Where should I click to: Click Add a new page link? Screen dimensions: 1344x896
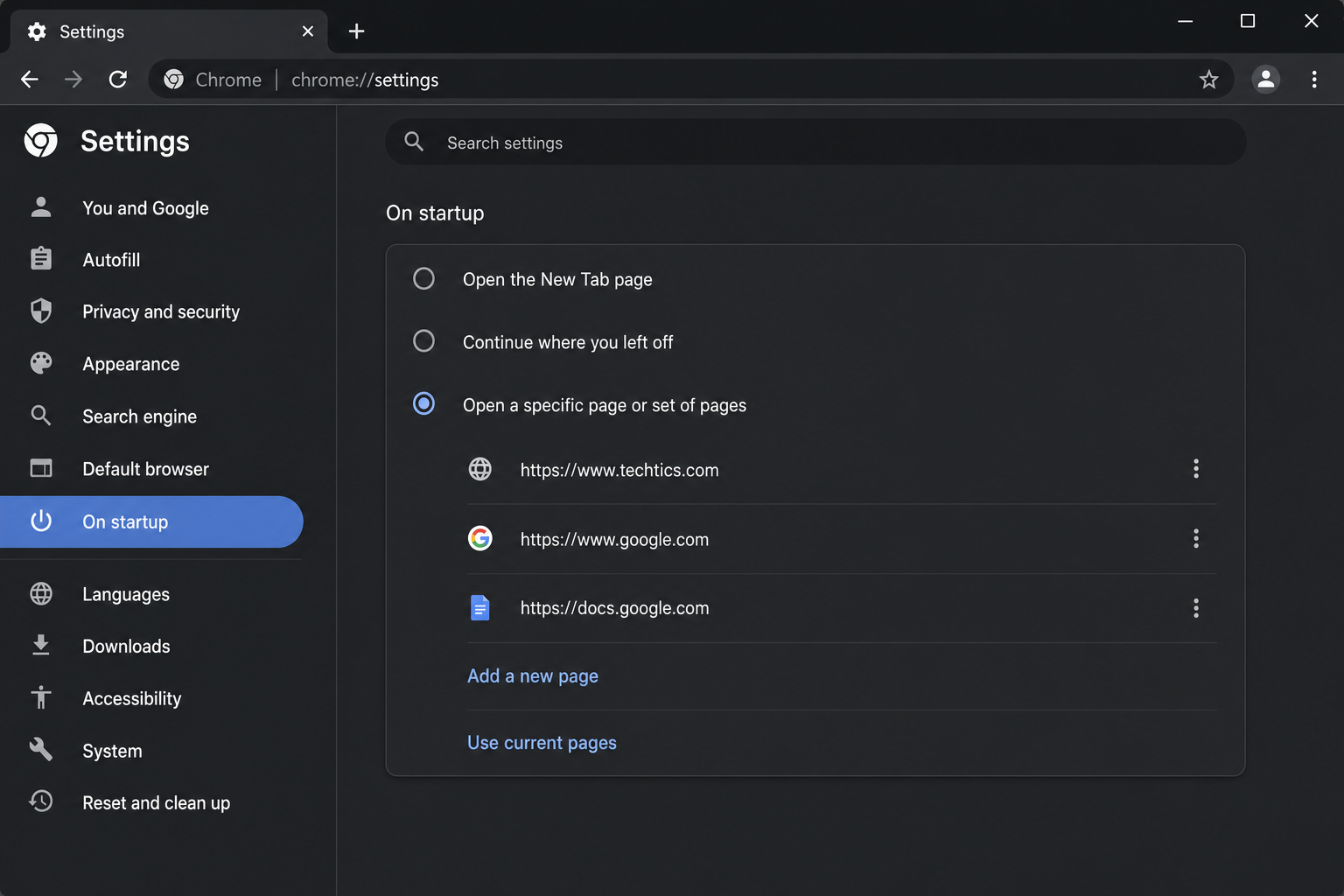[533, 675]
